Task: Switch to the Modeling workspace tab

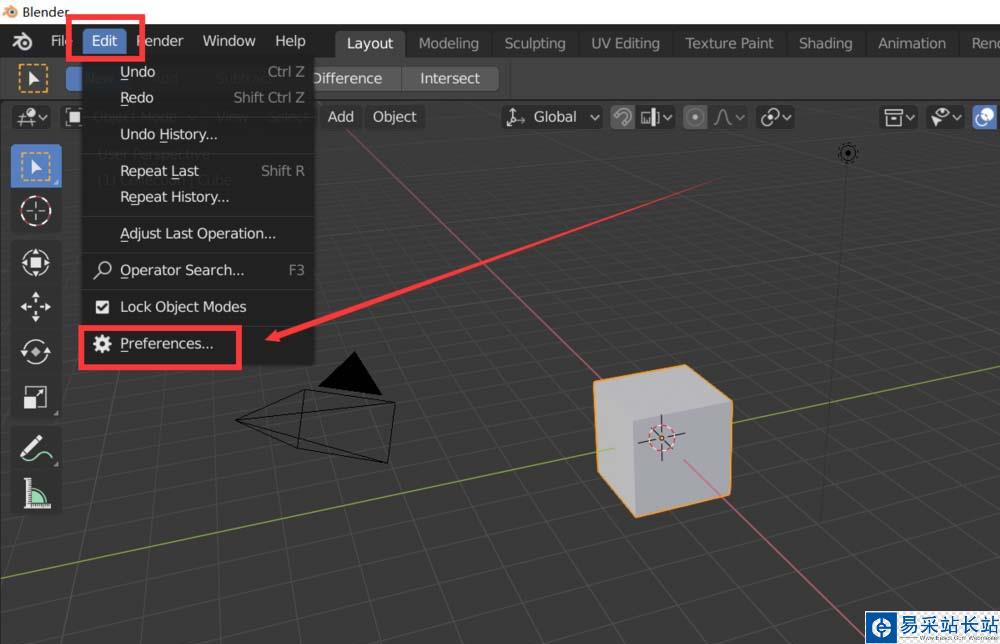Action: tap(448, 43)
